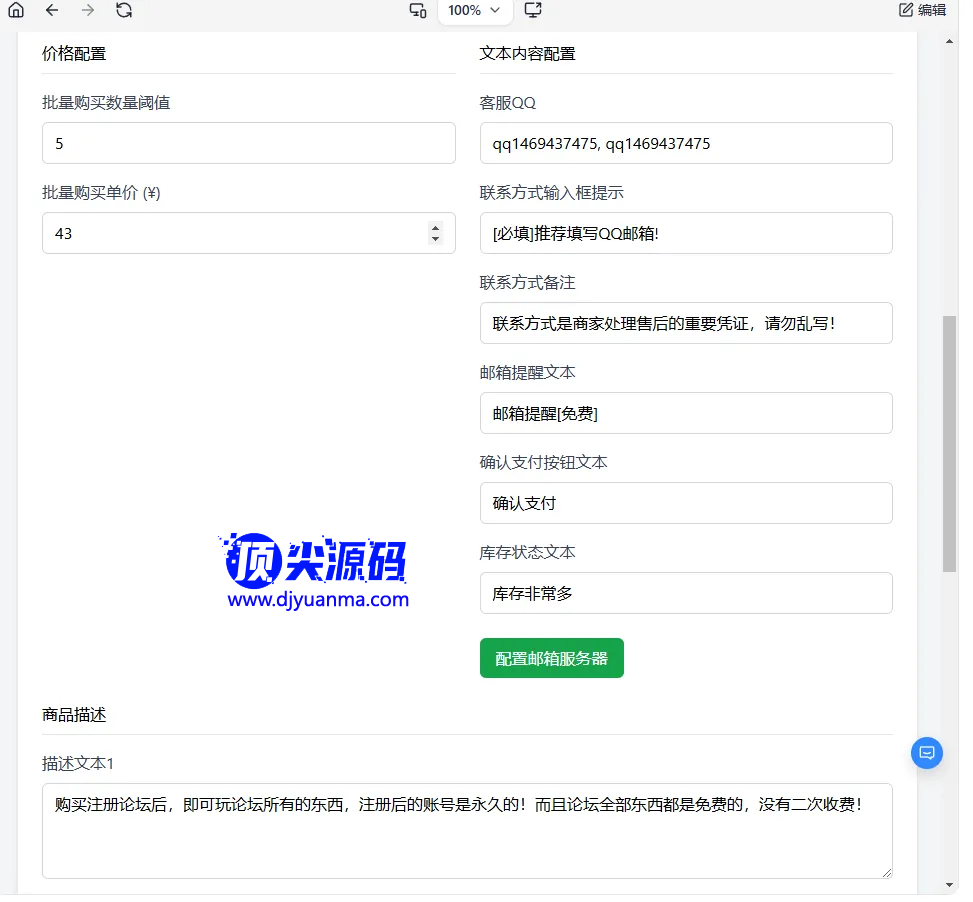Focus the 客服QQ input field
Screen dimensions: 973x902
(685, 143)
